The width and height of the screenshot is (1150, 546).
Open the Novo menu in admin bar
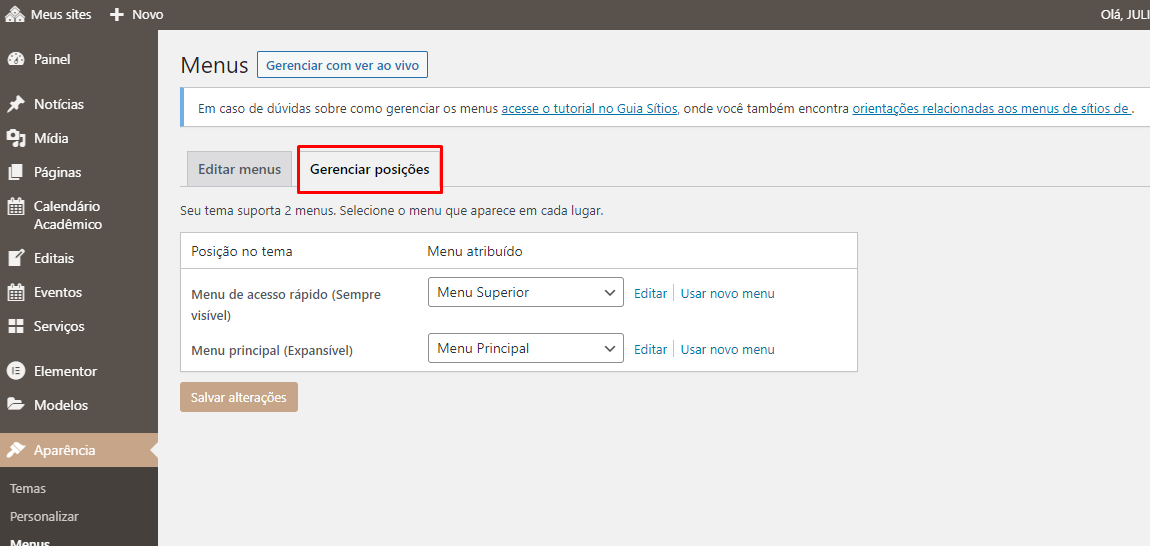tap(137, 15)
